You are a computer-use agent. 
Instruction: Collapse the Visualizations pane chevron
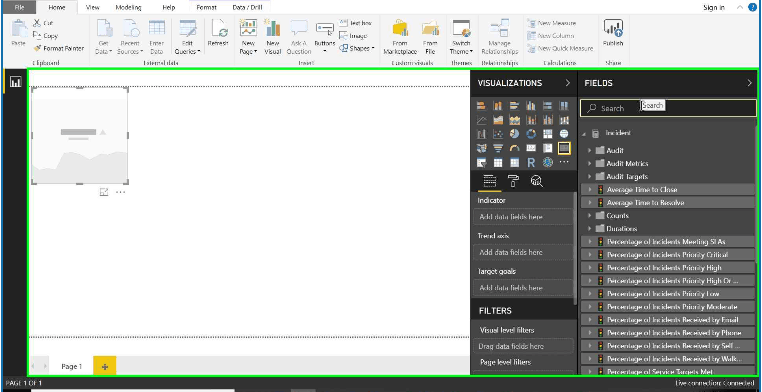click(568, 83)
